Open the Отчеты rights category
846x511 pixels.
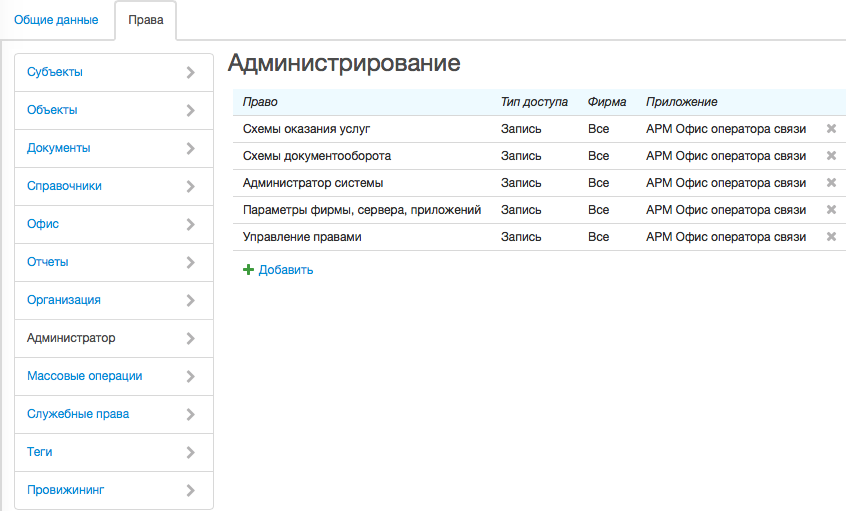[x=114, y=262]
